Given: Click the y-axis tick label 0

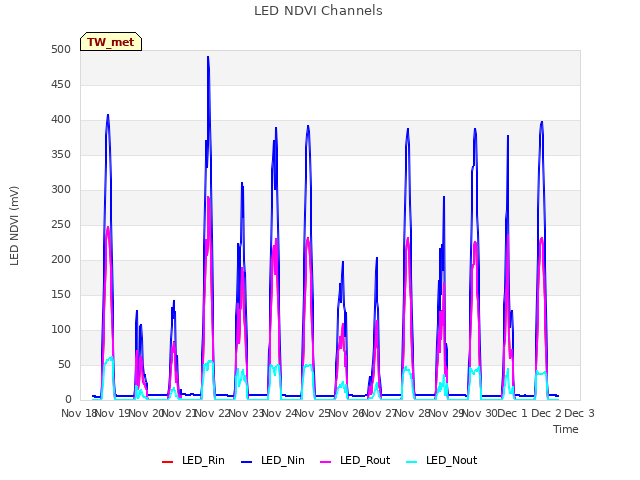Looking at the screenshot, I should click(68, 400).
